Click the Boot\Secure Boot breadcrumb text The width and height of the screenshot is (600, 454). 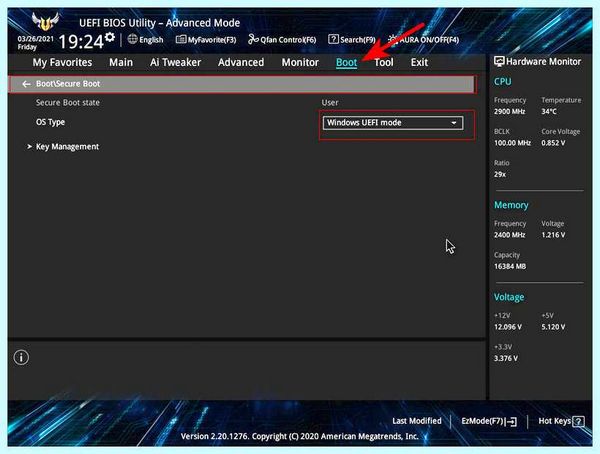coord(68,84)
